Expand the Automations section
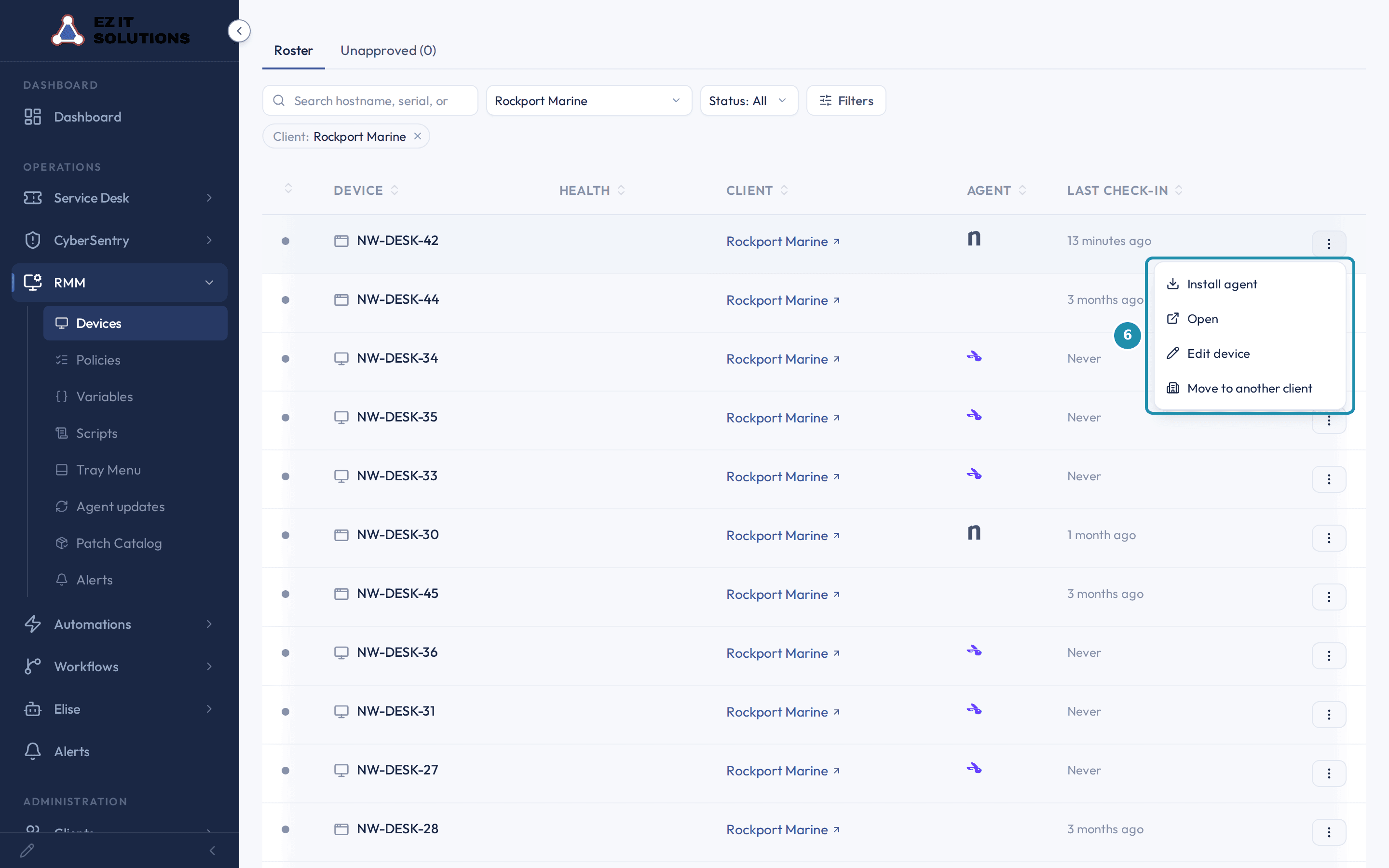 pos(209,624)
